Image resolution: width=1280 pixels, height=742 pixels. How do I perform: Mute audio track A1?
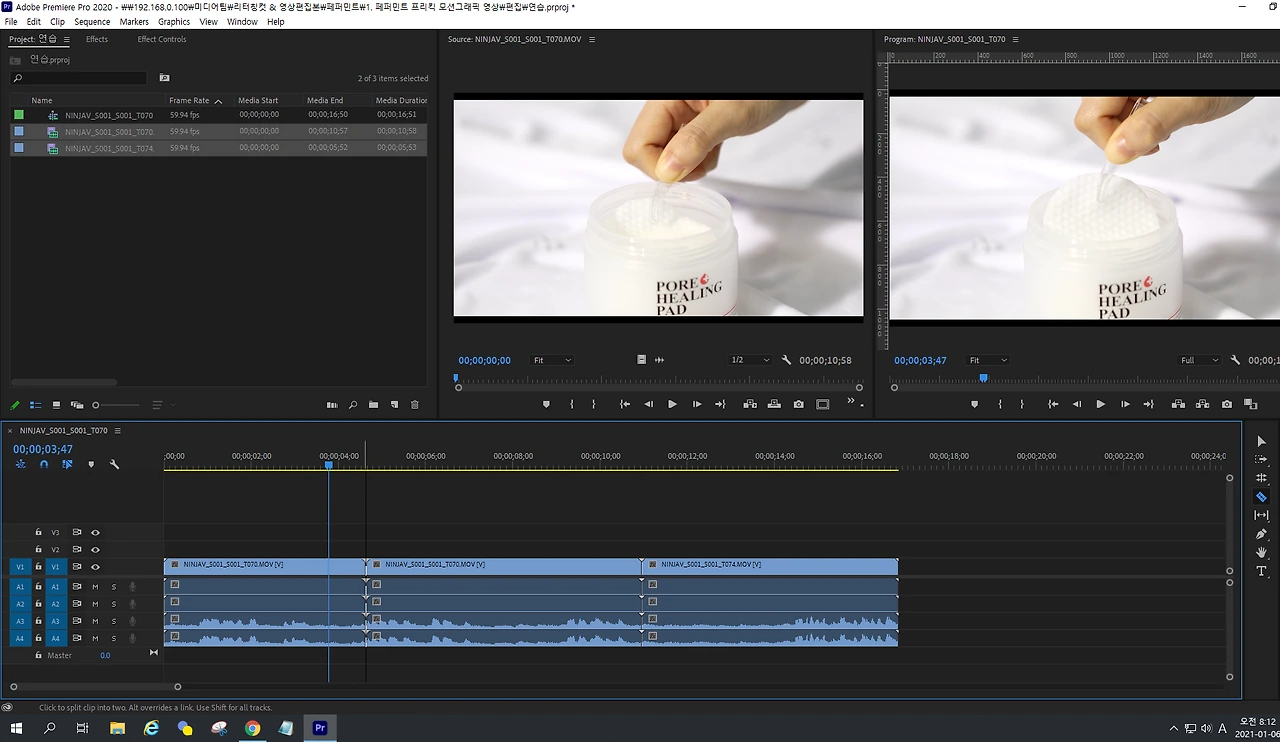coord(96,587)
